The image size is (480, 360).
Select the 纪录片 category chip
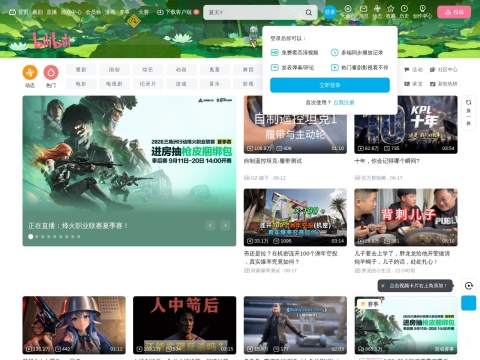(x=148, y=84)
